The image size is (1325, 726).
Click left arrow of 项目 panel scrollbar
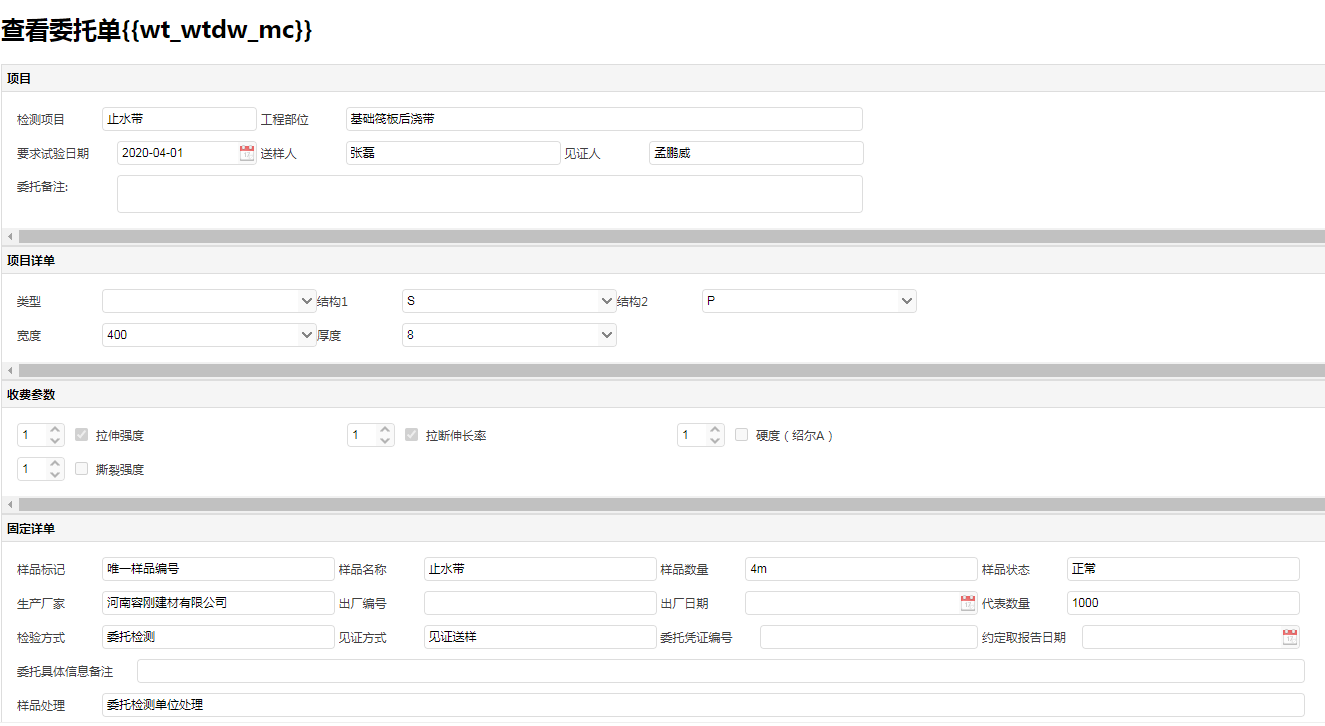(9, 237)
